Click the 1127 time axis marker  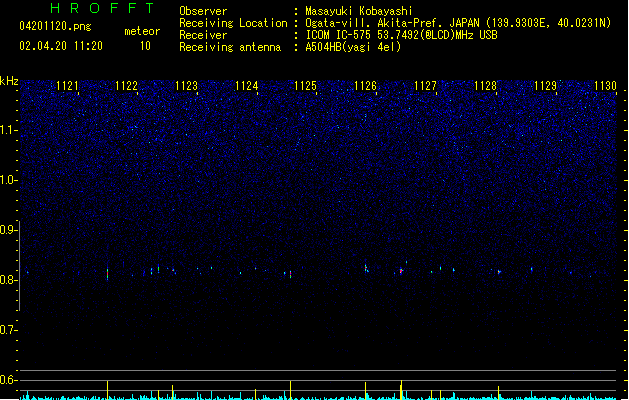pos(425,86)
